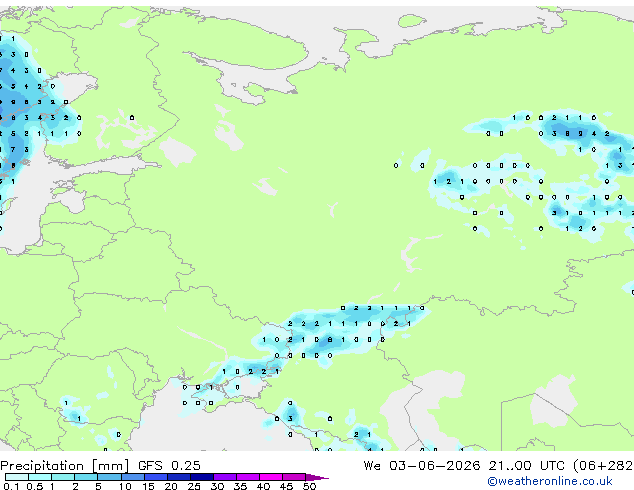Select the 2–5 mm legend color segment
The image size is (634, 490).
pos(86,477)
